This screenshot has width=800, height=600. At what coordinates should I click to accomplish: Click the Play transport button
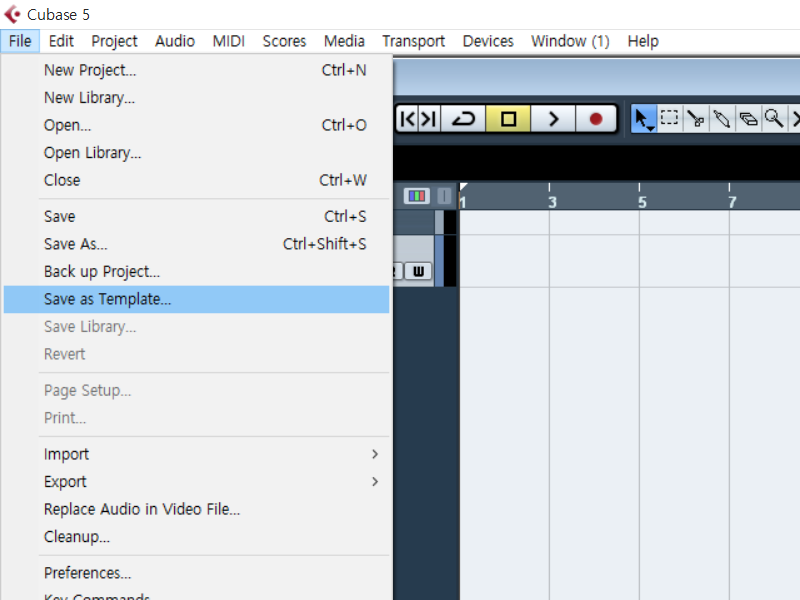(x=553, y=119)
